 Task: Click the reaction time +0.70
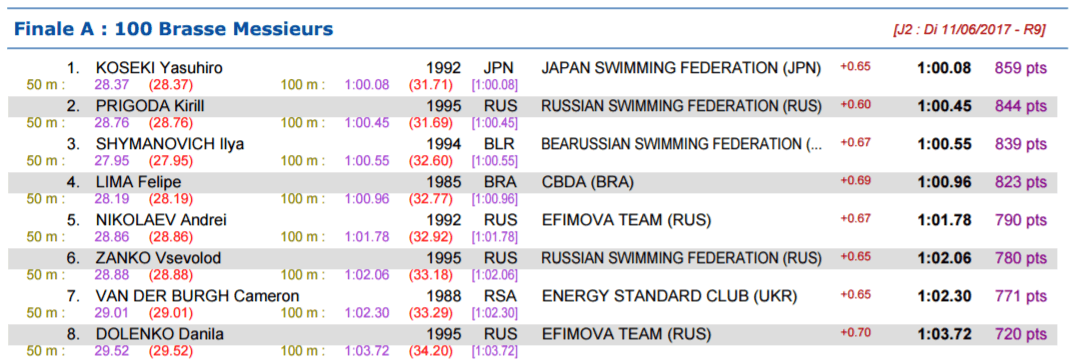pyautogui.click(x=855, y=333)
